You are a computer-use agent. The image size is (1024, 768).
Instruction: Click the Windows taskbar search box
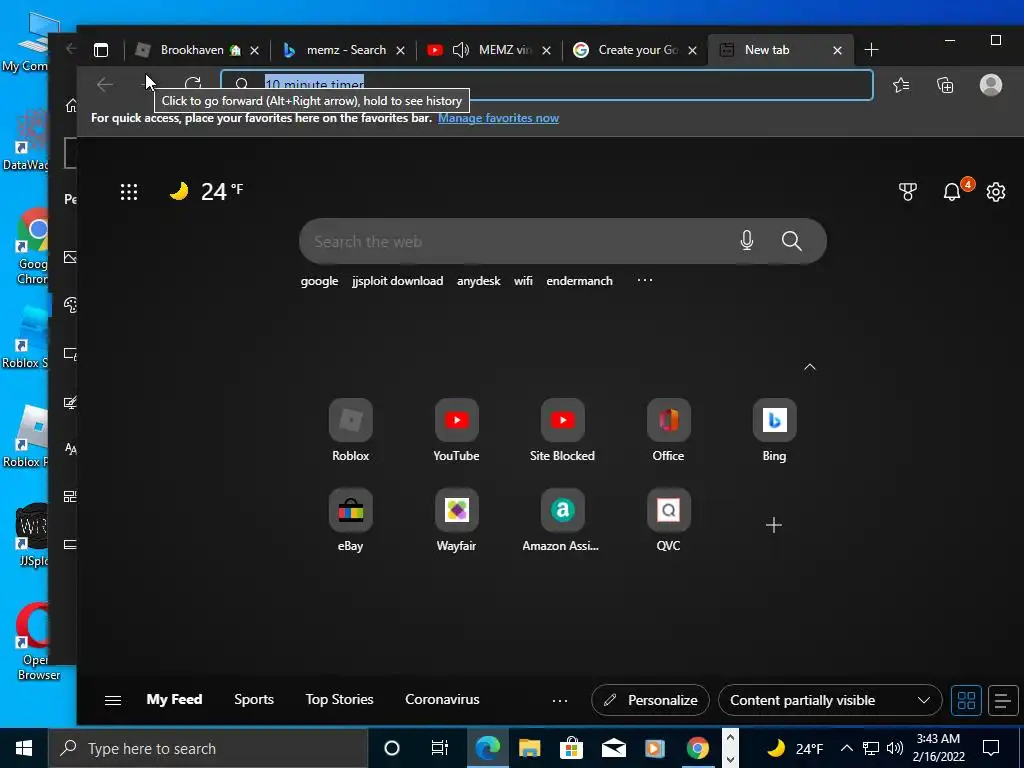(x=208, y=748)
